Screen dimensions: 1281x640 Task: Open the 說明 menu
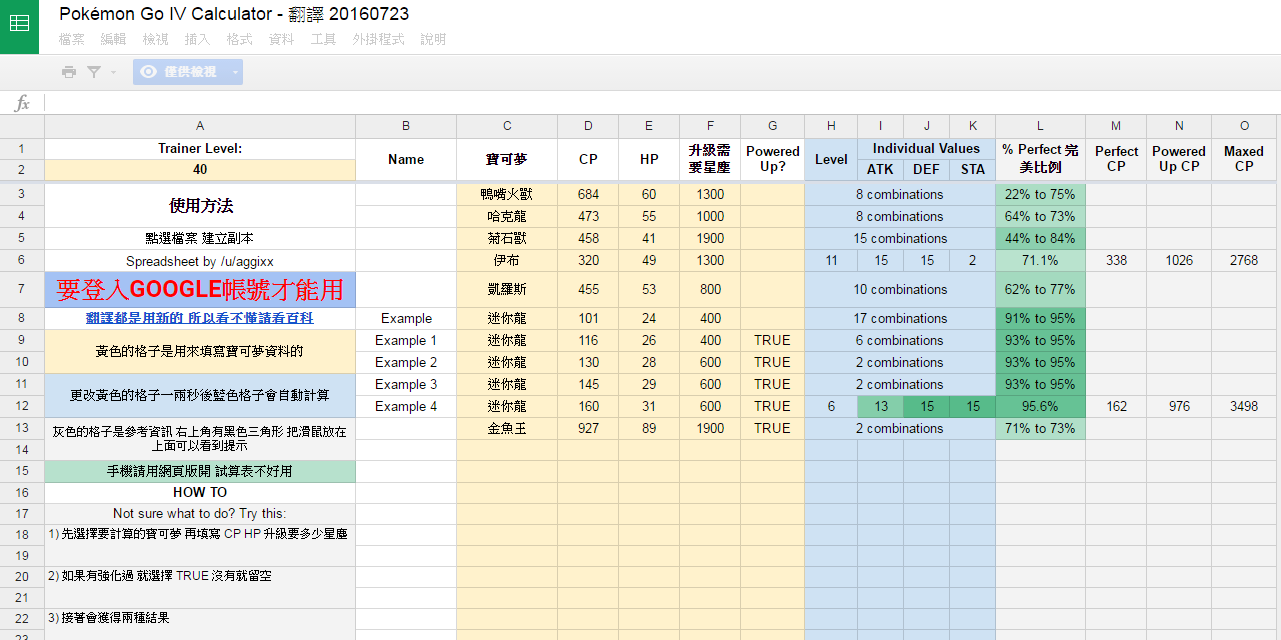pyautogui.click(x=433, y=39)
